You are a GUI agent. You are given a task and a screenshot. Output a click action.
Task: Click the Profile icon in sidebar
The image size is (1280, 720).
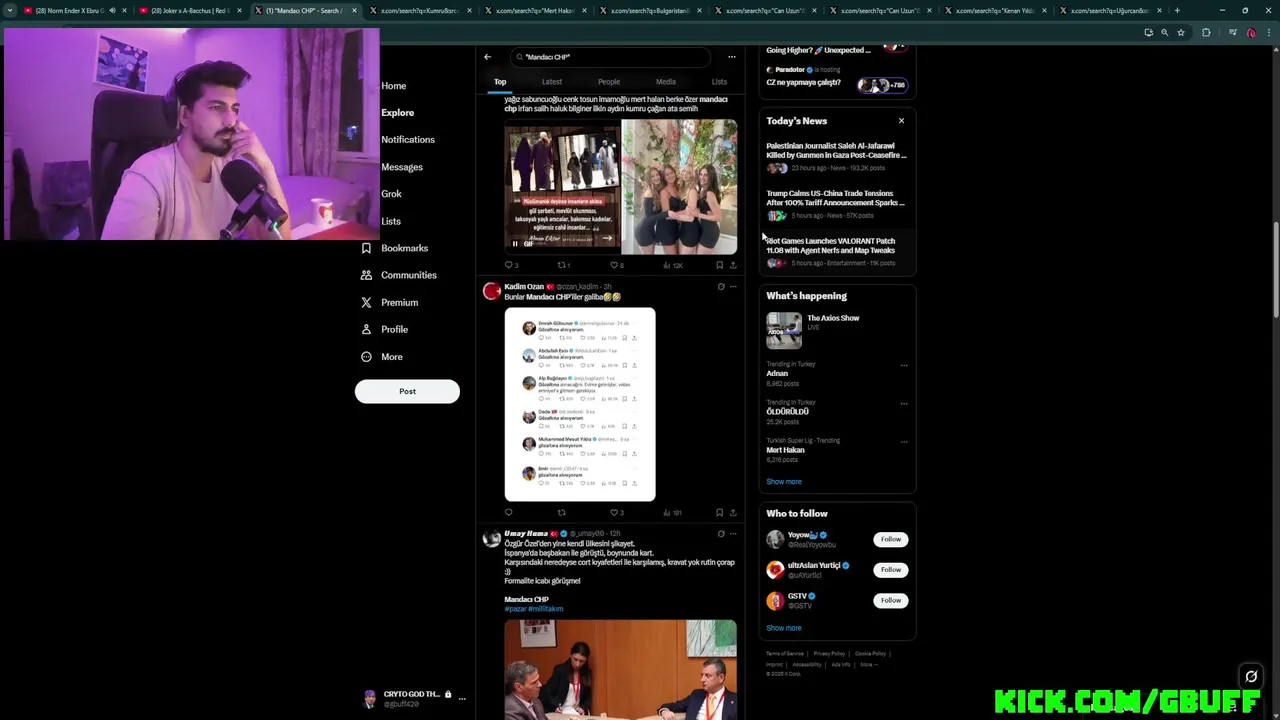[x=366, y=329]
